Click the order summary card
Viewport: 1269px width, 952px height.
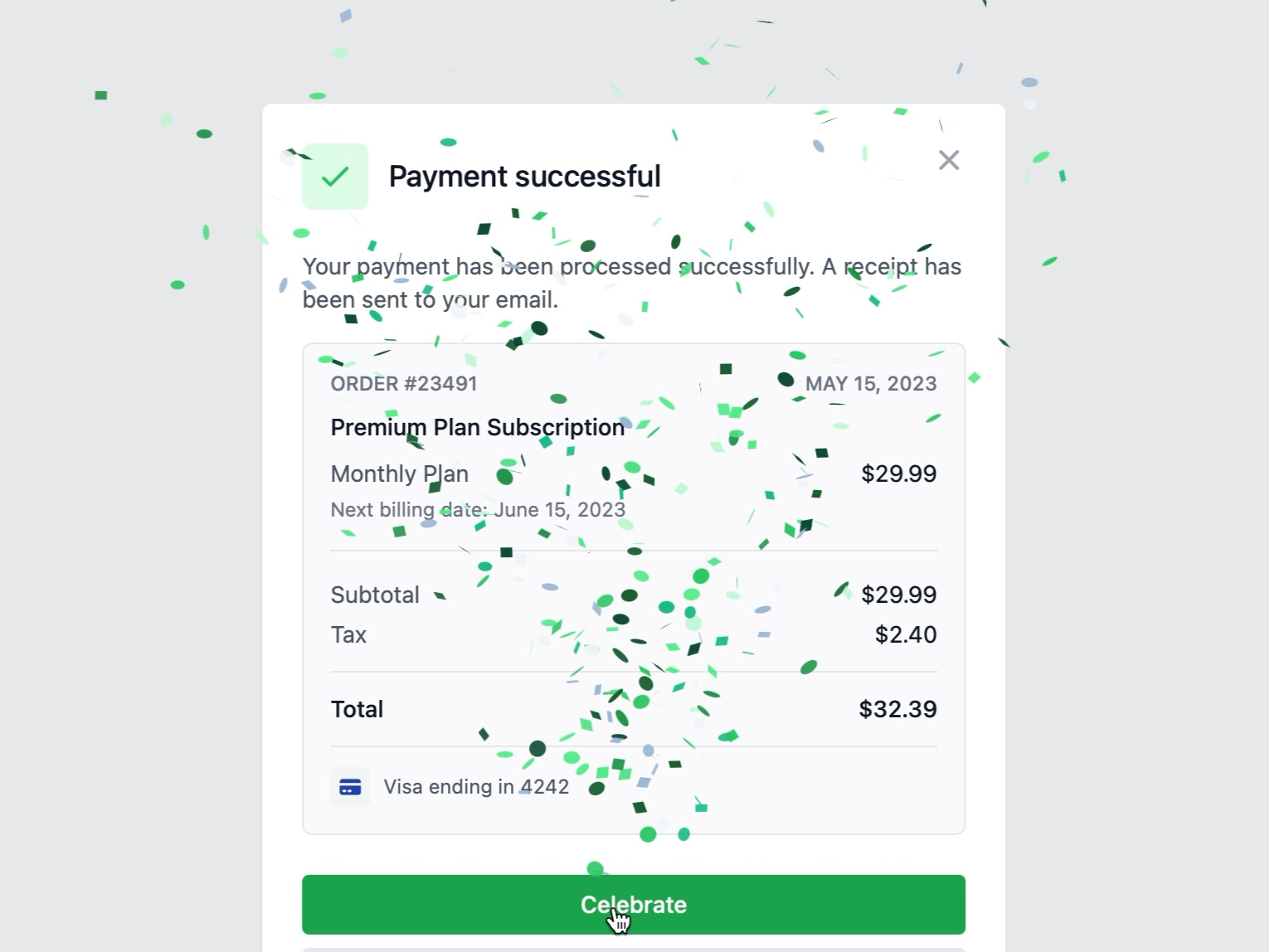tap(634, 585)
